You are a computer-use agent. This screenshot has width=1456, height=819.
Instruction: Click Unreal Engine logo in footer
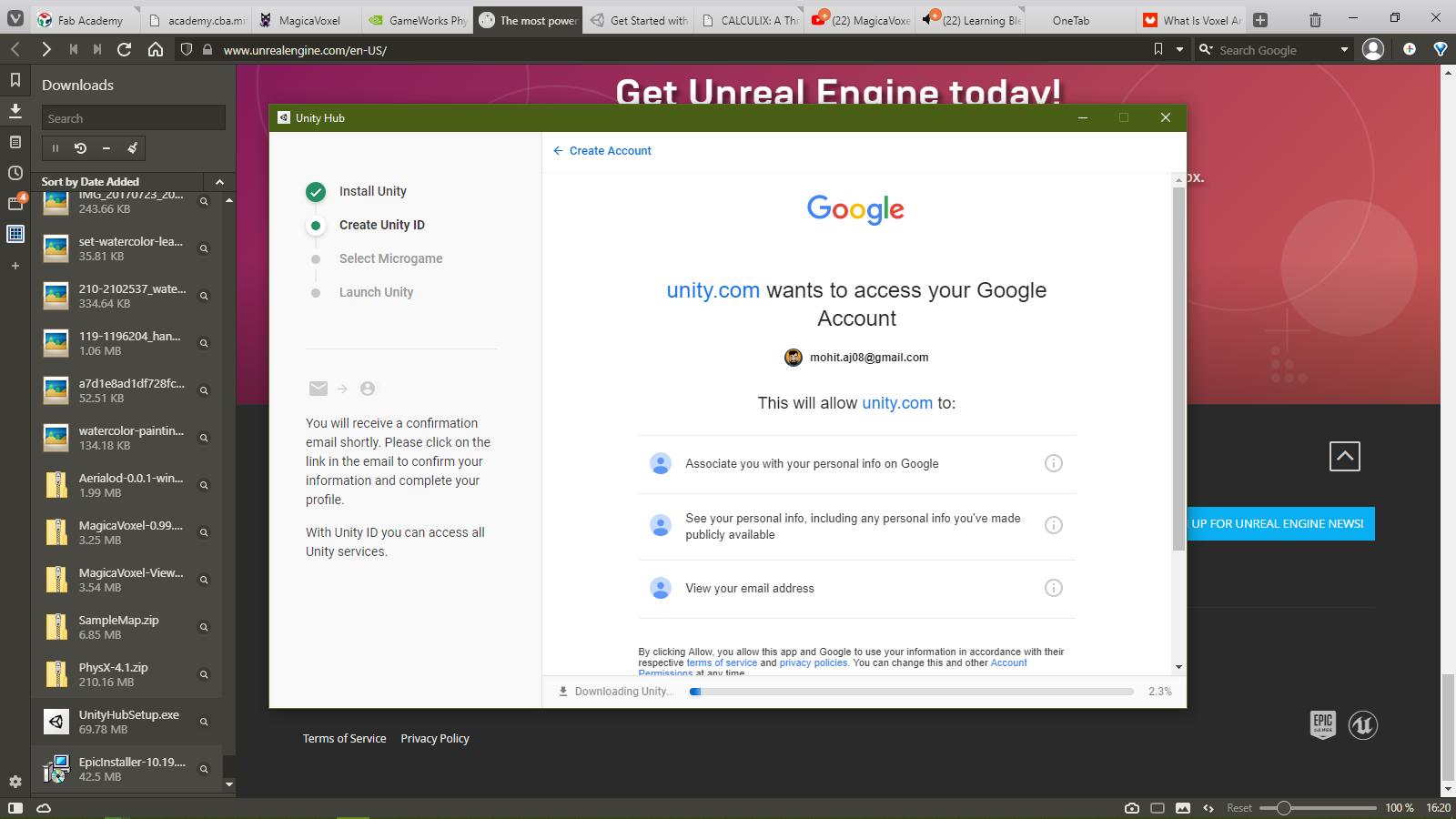tap(1363, 725)
